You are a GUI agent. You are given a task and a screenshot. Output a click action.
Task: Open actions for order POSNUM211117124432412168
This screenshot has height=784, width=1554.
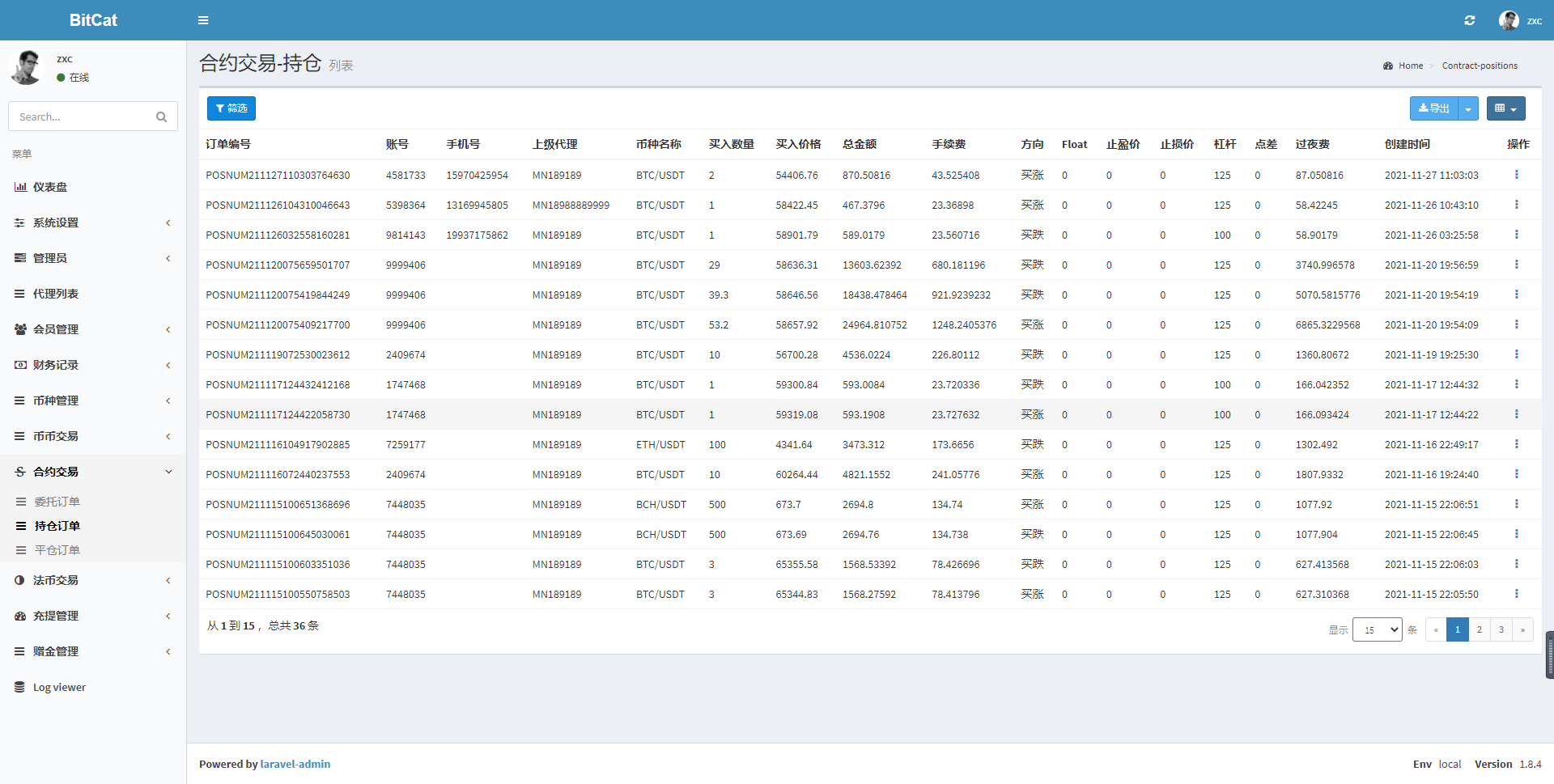1516,384
